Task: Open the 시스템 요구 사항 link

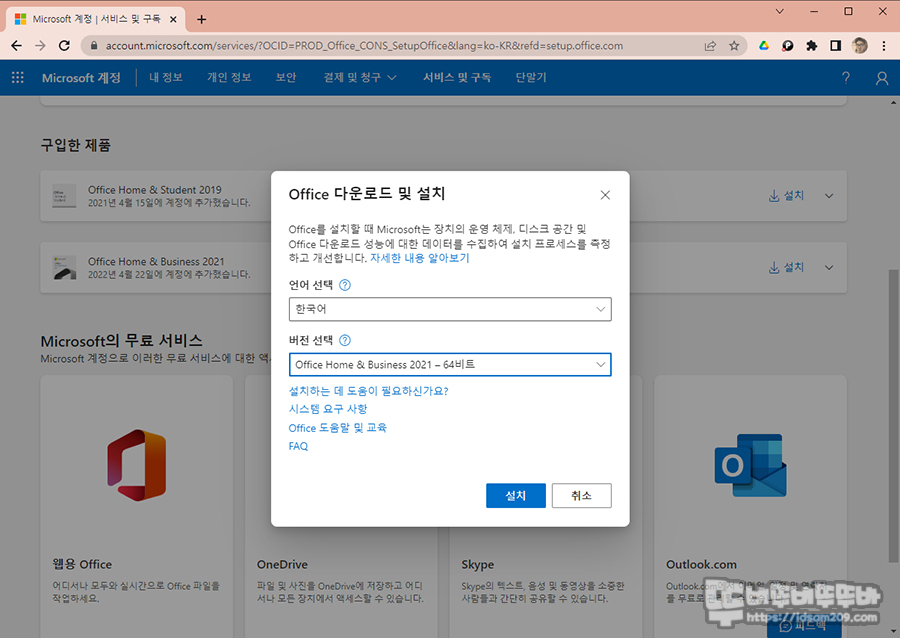Action: [328, 409]
